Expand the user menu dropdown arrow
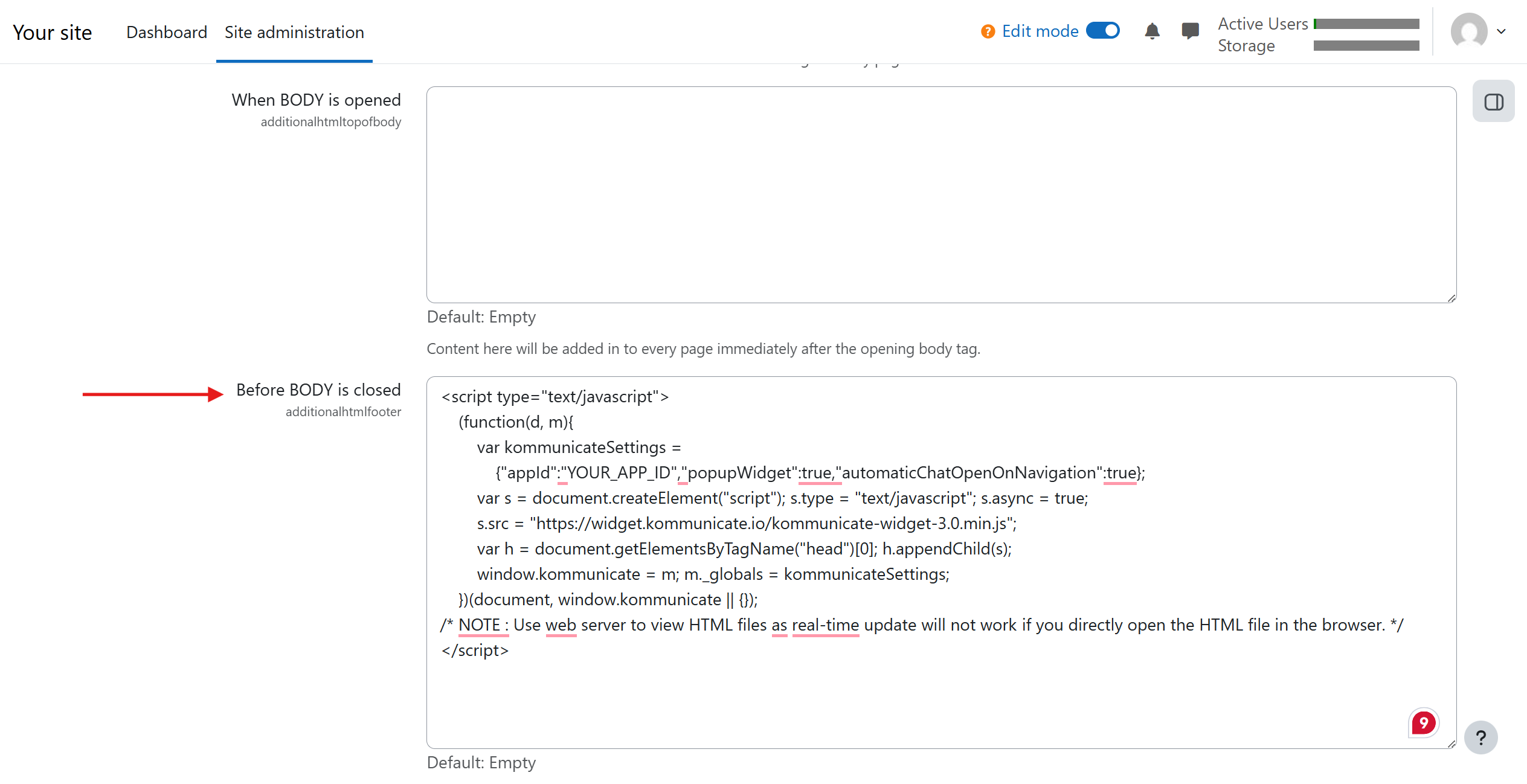 (1501, 31)
